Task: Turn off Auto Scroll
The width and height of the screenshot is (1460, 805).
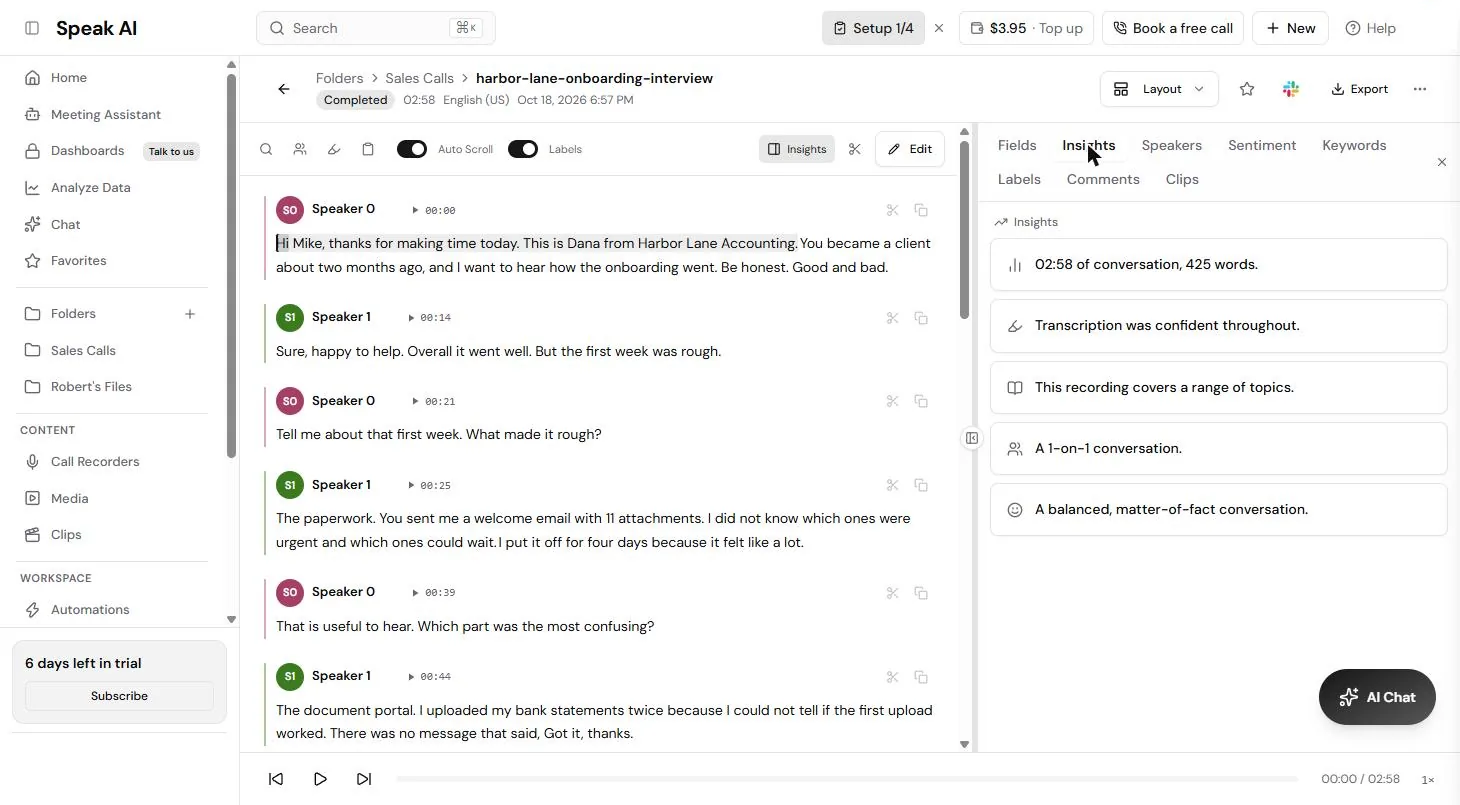Action: tap(412, 149)
